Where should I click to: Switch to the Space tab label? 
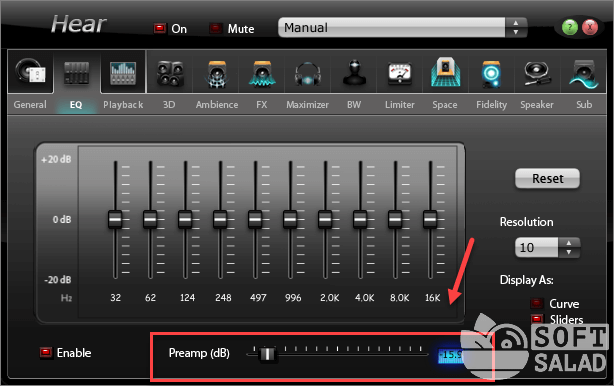(x=445, y=105)
